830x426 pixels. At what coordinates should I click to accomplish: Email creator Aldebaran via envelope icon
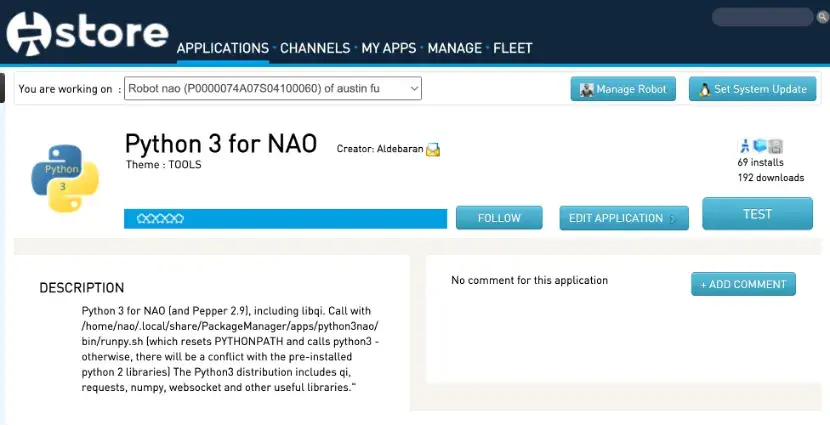coord(433,150)
